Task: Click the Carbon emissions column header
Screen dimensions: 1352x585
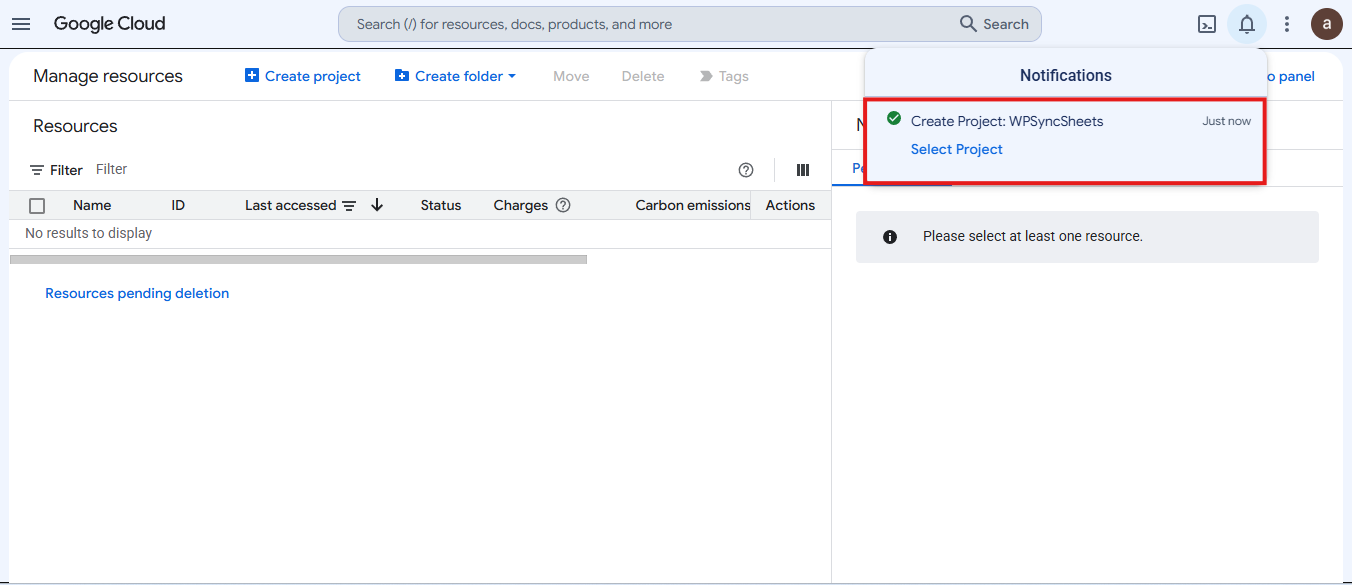Action: click(693, 205)
